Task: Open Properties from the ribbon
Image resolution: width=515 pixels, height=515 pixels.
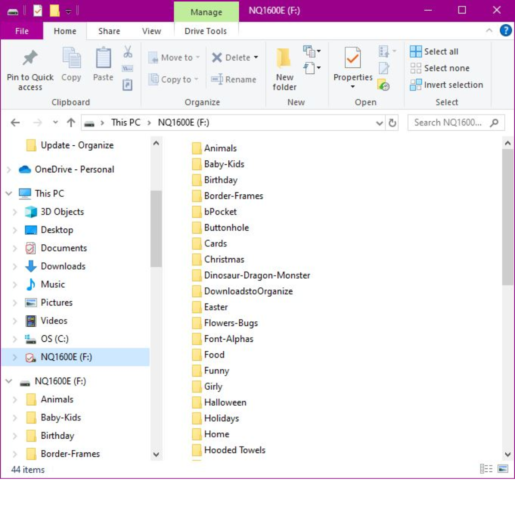Action: [353, 68]
